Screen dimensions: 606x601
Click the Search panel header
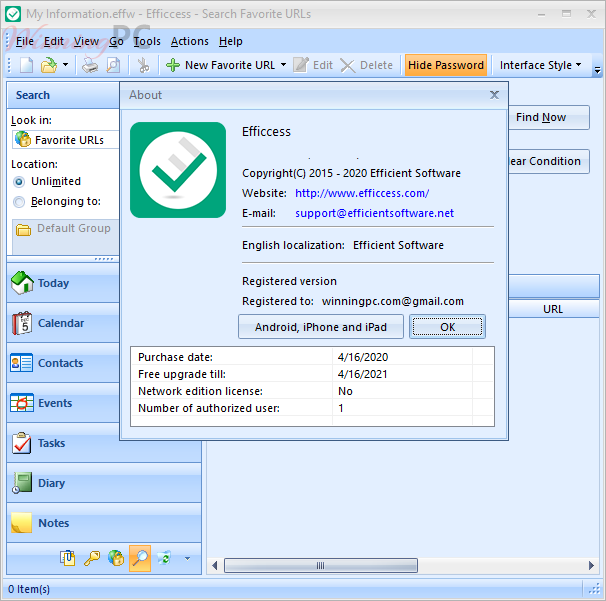click(63, 95)
